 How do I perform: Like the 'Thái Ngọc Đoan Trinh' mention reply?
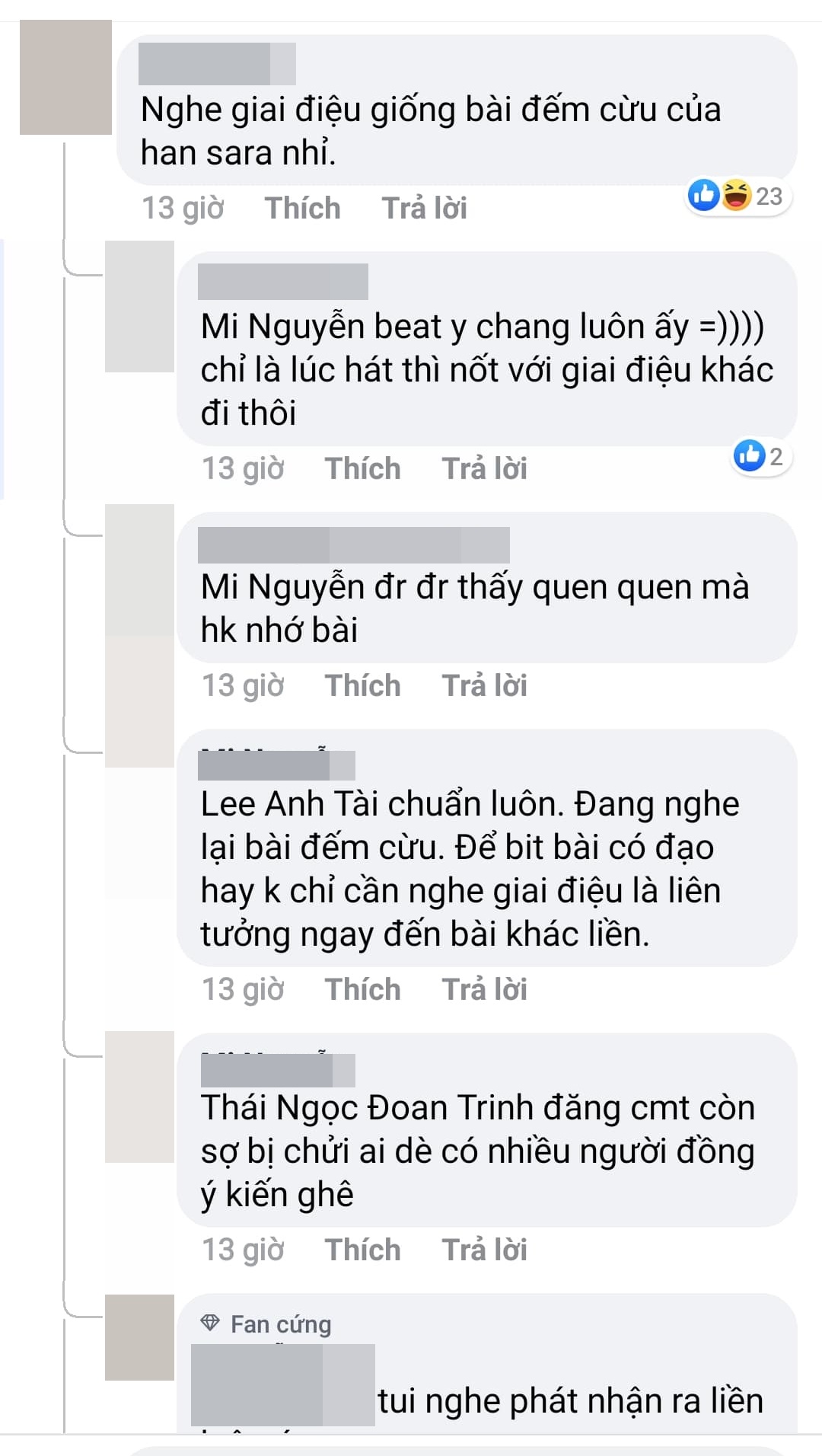point(362,1250)
